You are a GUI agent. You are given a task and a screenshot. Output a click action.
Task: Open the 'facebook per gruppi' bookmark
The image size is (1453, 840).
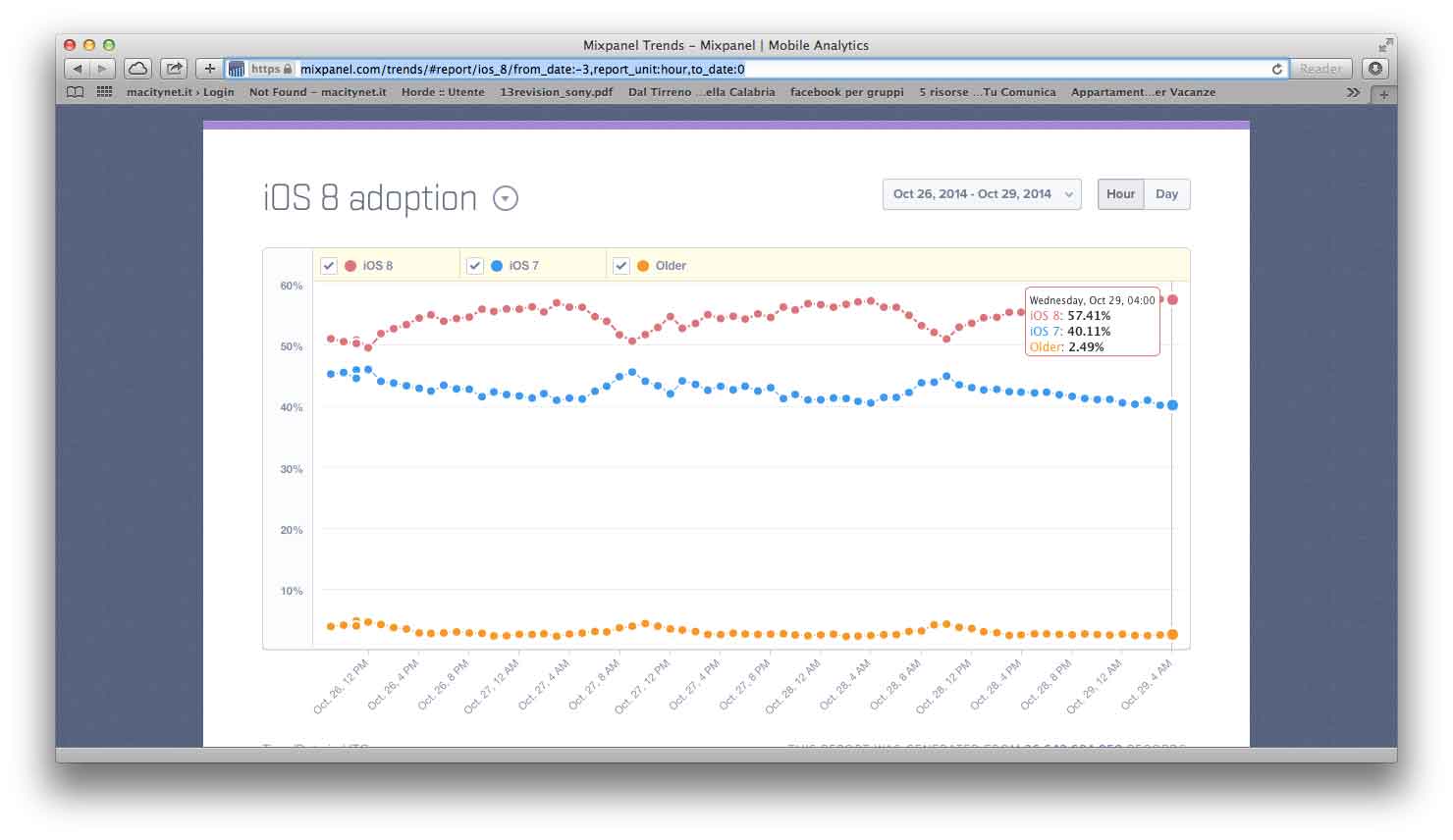846,92
